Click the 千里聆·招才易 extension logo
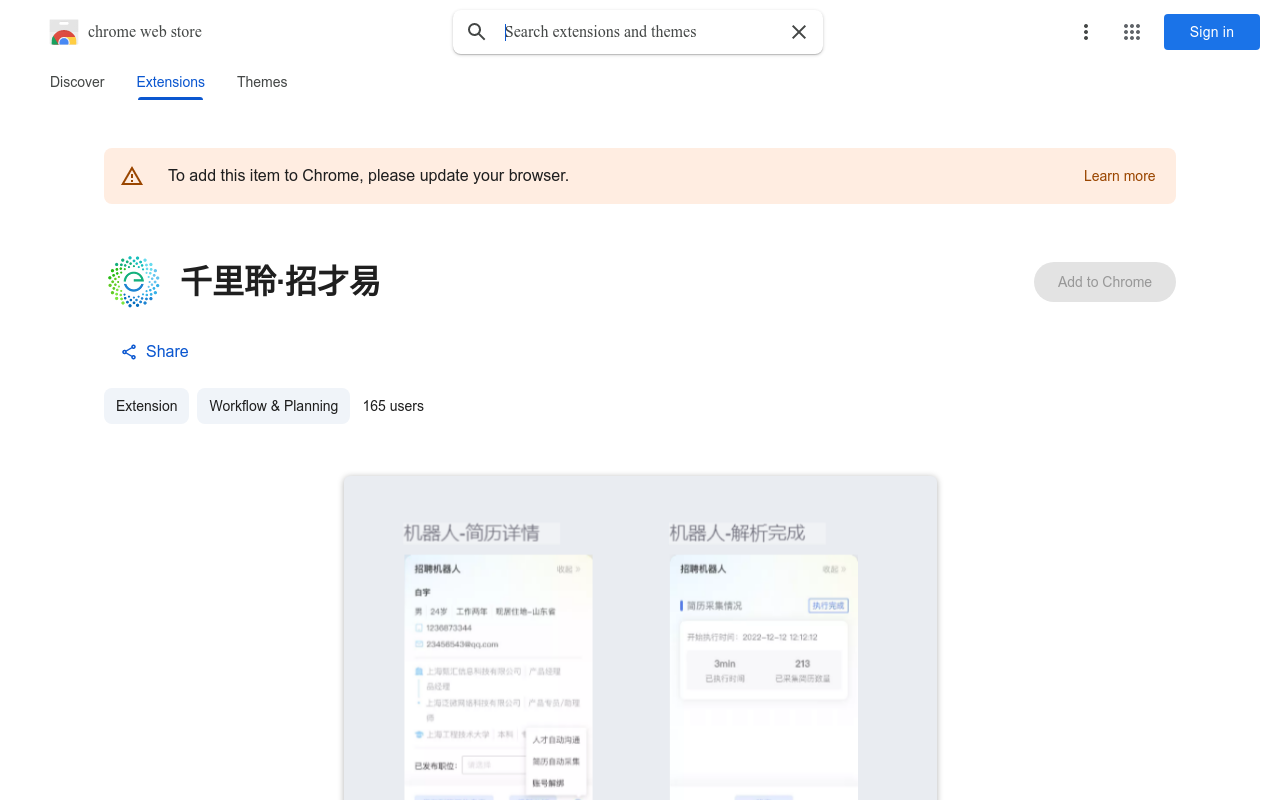The width and height of the screenshot is (1280, 800). (134, 281)
